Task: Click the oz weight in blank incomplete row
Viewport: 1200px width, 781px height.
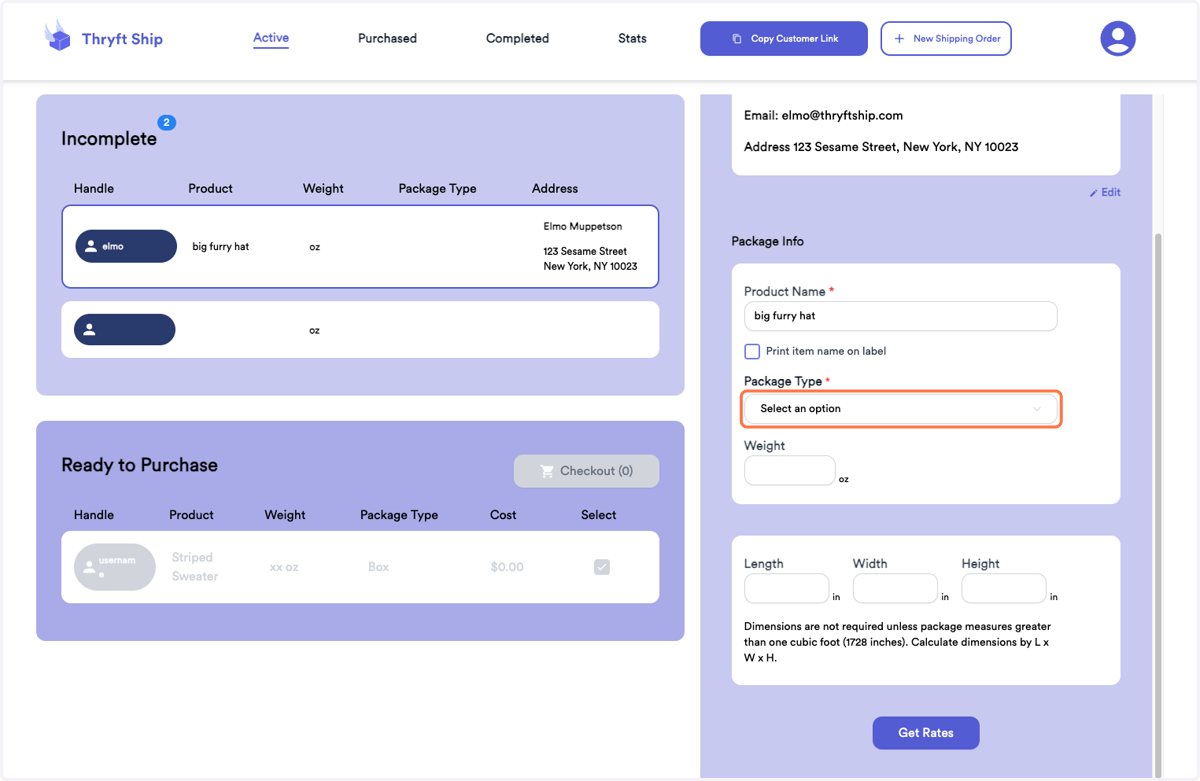Action: click(314, 330)
